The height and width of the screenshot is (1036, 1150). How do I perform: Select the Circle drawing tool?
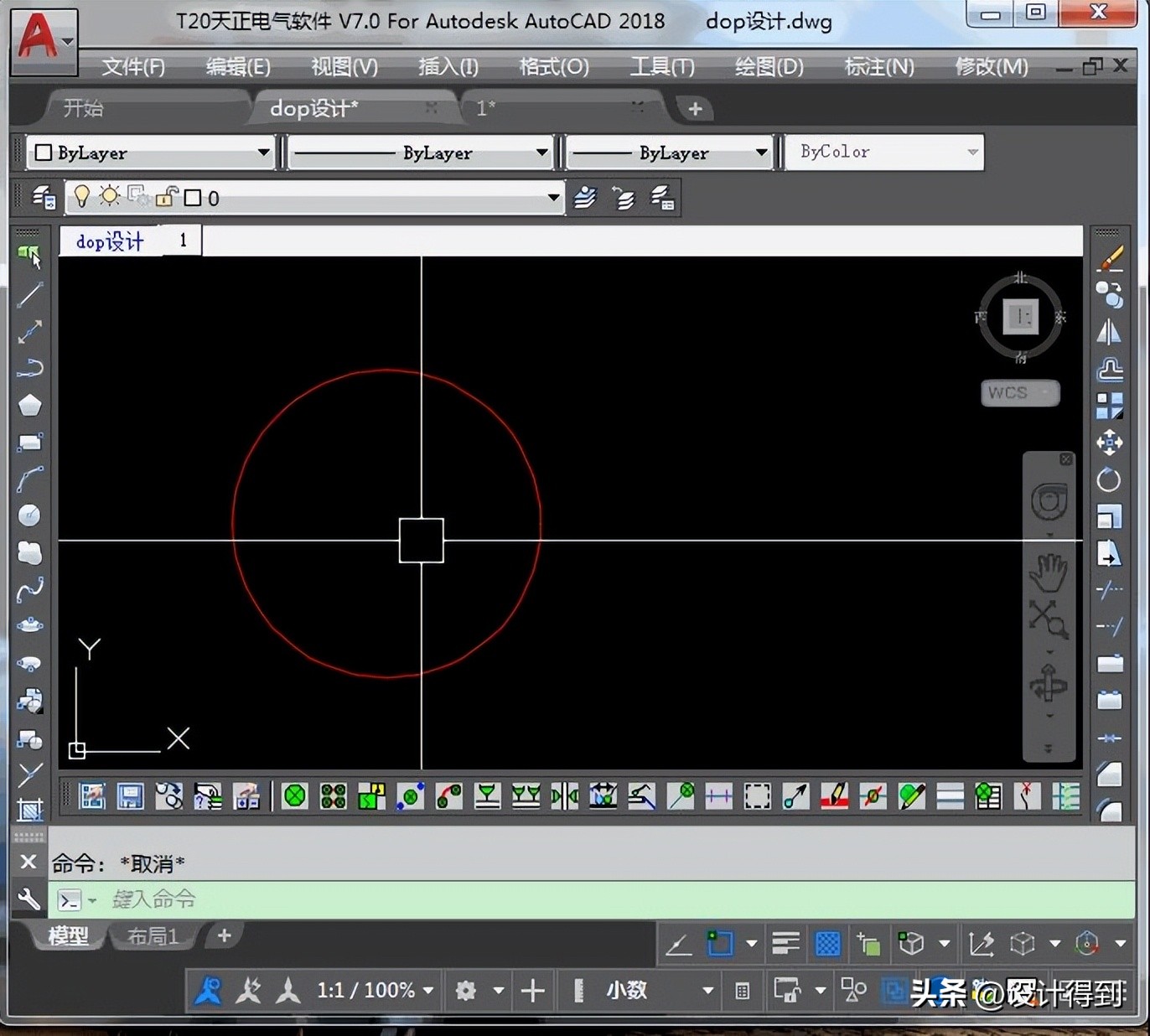(x=30, y=515)
